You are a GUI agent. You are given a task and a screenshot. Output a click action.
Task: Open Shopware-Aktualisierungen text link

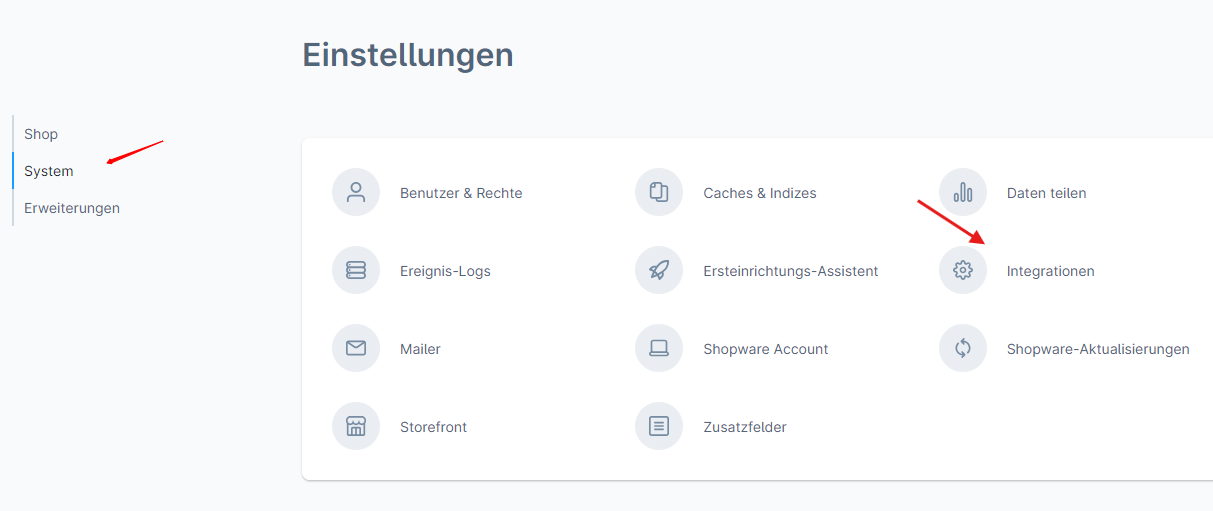point(1098,349)
